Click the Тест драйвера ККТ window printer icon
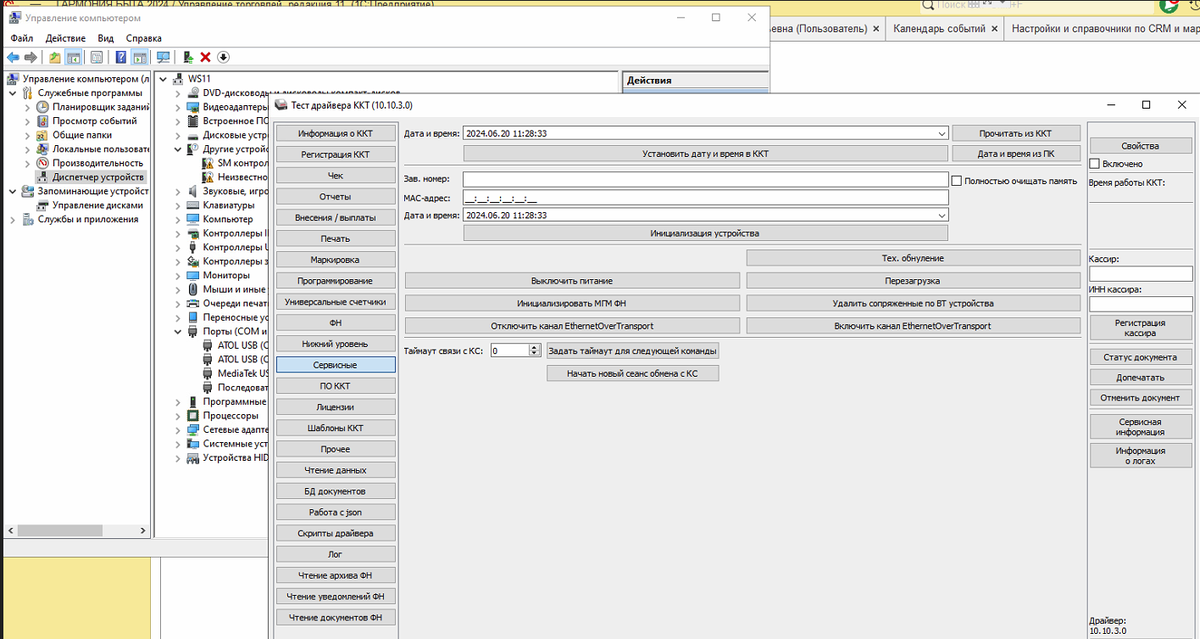The height and width of the screenshot is (639, 1200). (281, 104)
